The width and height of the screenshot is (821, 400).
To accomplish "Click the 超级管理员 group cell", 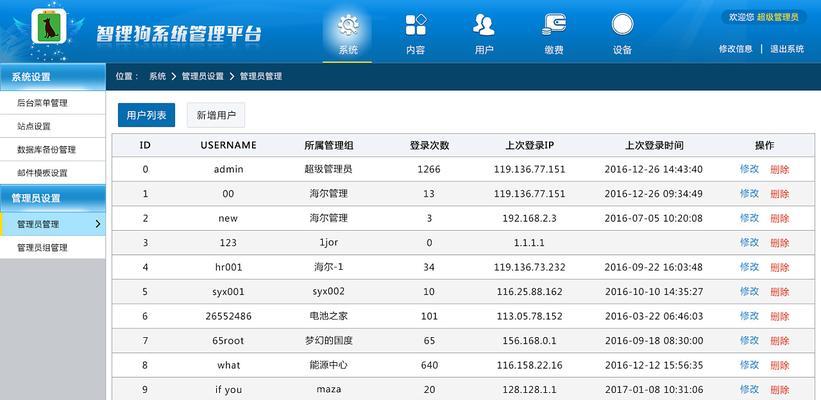I will point(328,169).
